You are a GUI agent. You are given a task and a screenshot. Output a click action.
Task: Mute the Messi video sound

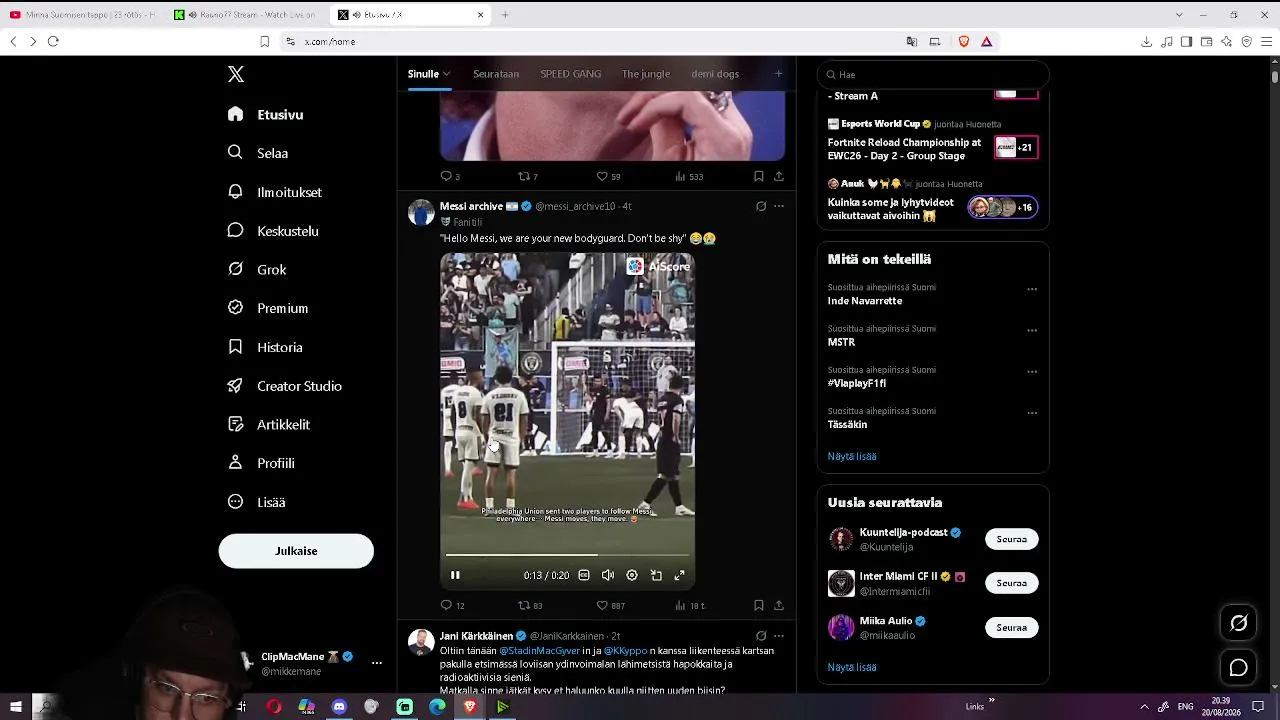click(608, 575)
